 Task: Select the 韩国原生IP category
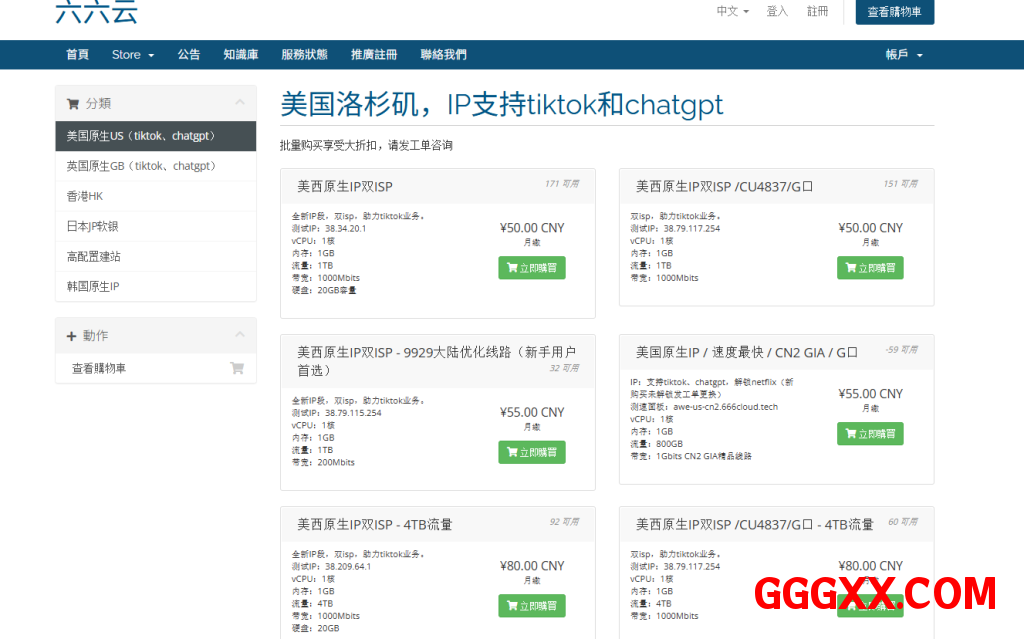[x=93, y=286]
